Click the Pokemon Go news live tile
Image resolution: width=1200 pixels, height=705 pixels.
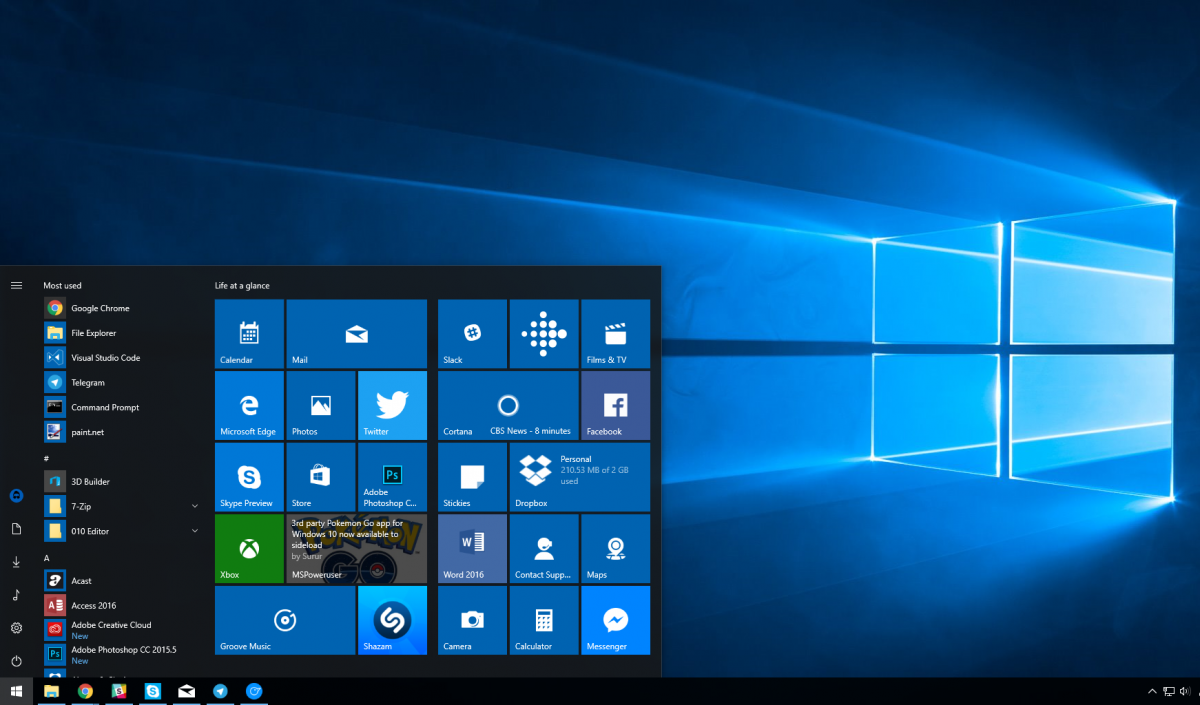[357, 548]
